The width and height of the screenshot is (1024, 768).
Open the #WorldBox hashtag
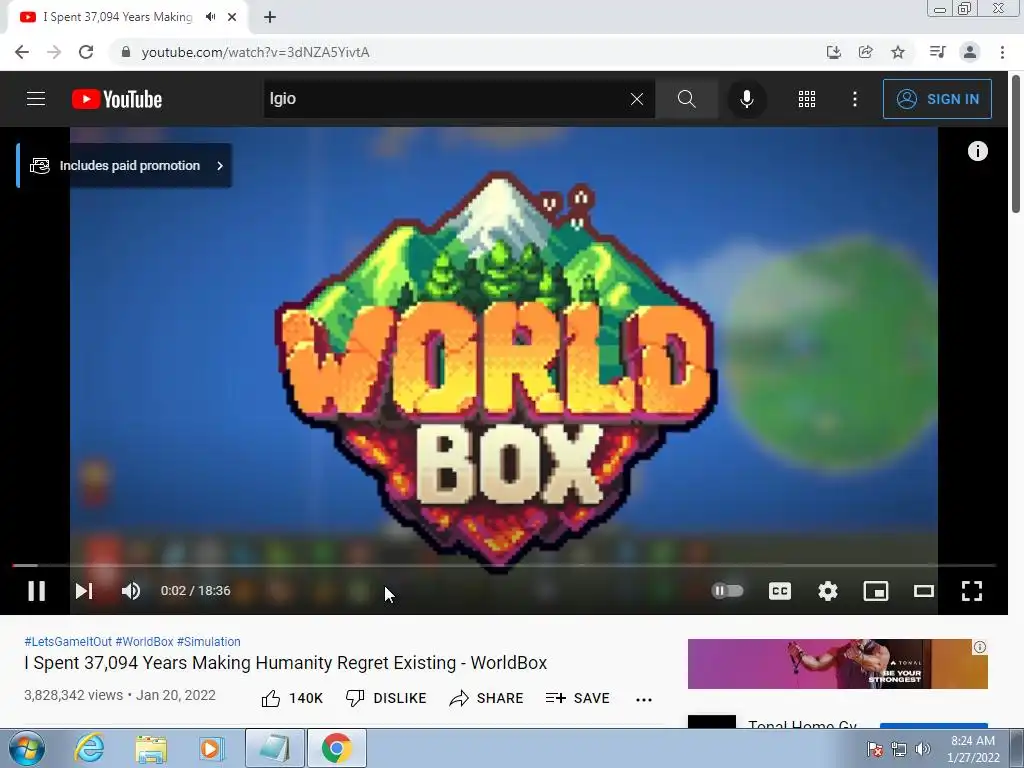coord(144,641)
